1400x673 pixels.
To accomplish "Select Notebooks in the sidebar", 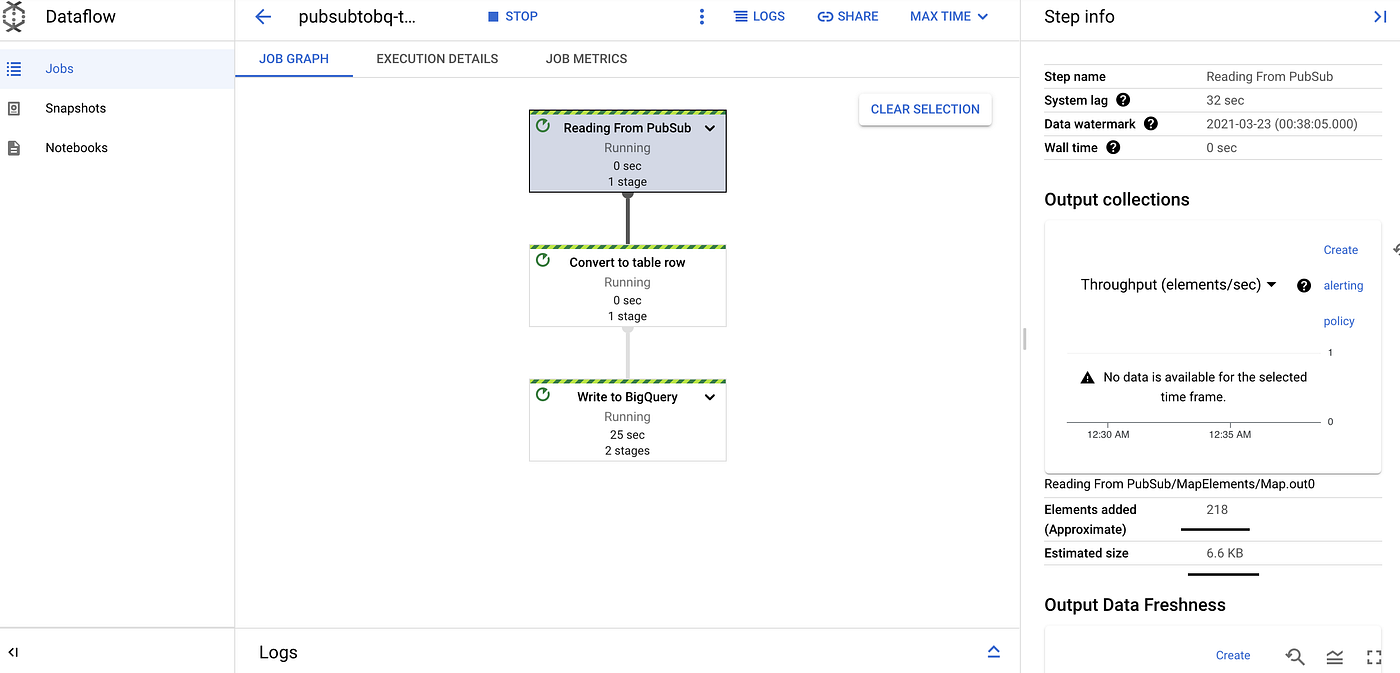I will coord(117,148).
